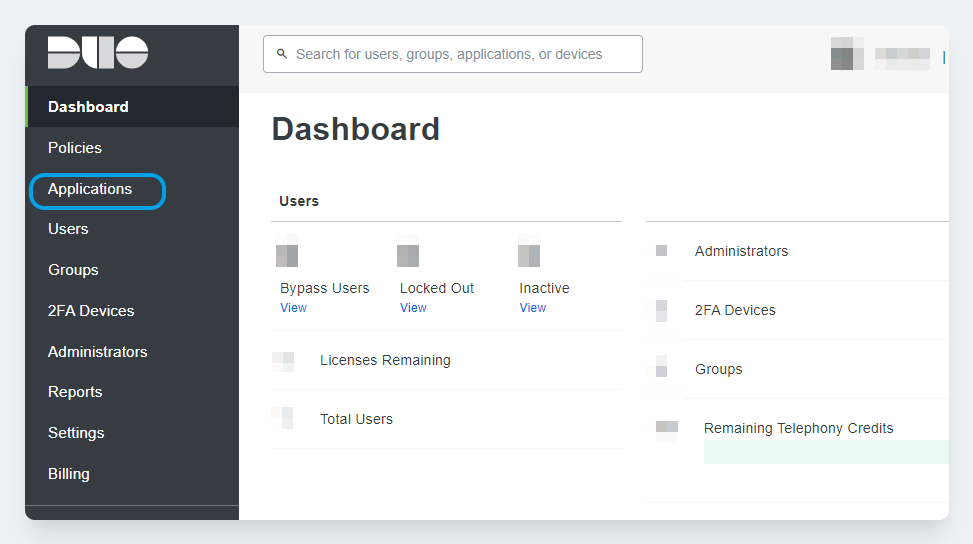Select the Administrators row in the dashboard panel
The image size is (973, 544).
tap(741, 251)
